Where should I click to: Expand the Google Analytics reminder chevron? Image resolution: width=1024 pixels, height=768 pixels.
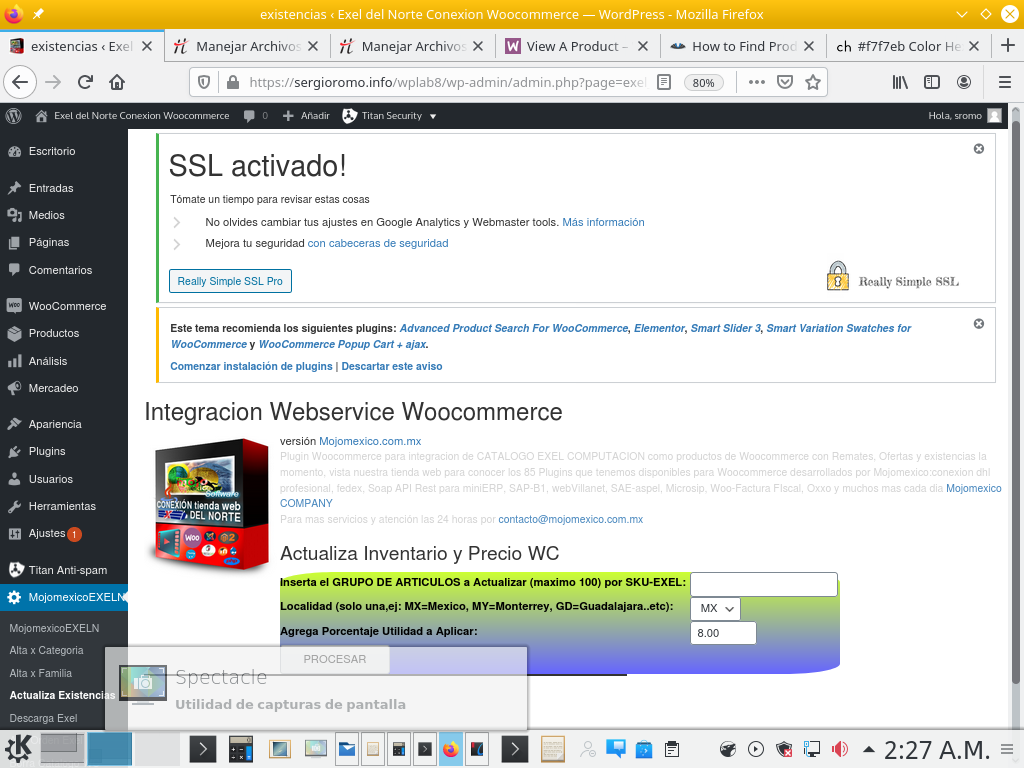point(176,223)
